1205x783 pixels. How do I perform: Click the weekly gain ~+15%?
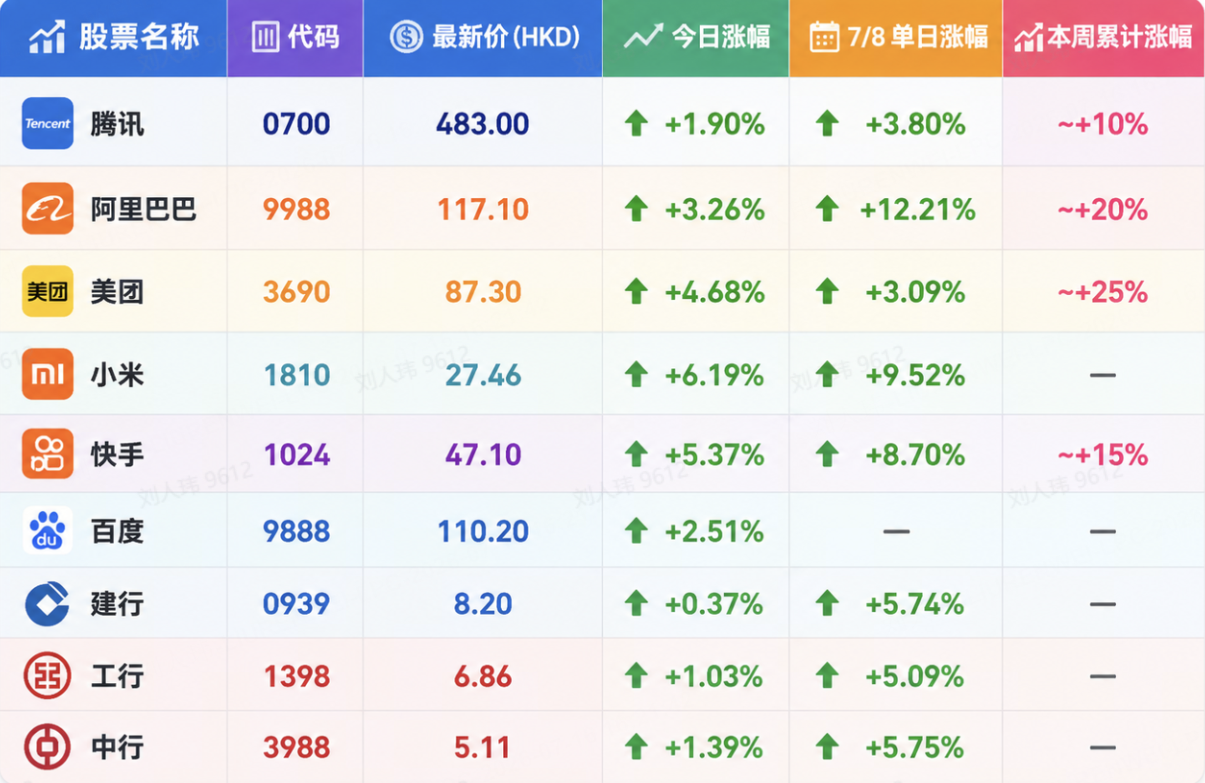tap(1103, 455)
